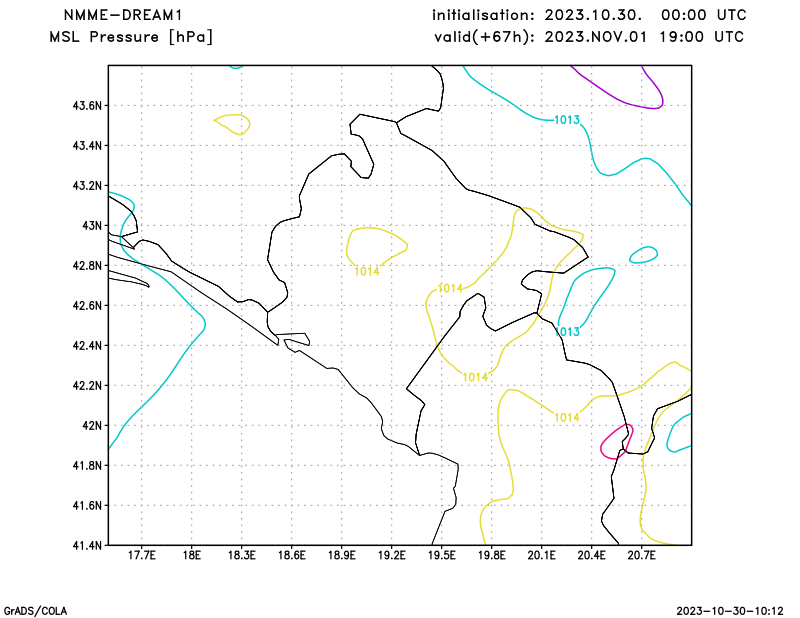This screenshot has height=618, width=800.
Task: Click the cyan 1013 label near 43.5N
Action: tap(567, 120)
